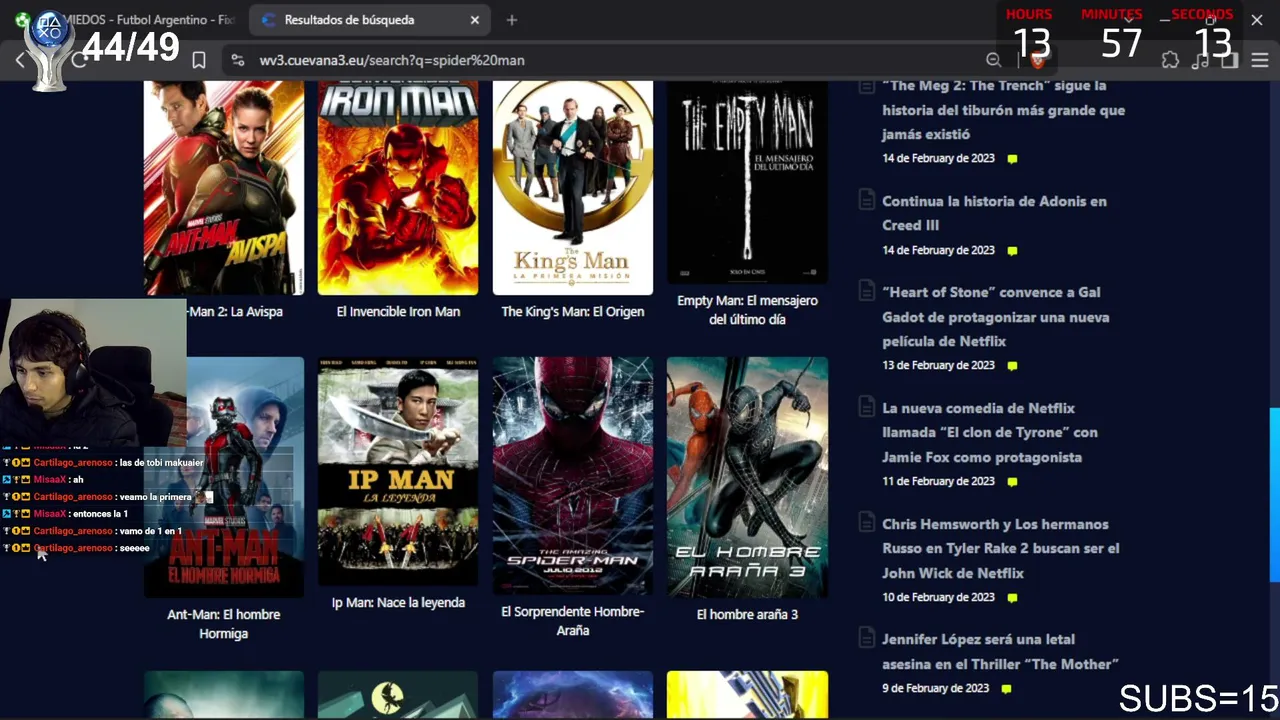Open the El Hombre Araña 3 poster
This screenshot has width=1280, height=720.
(747, 477)
